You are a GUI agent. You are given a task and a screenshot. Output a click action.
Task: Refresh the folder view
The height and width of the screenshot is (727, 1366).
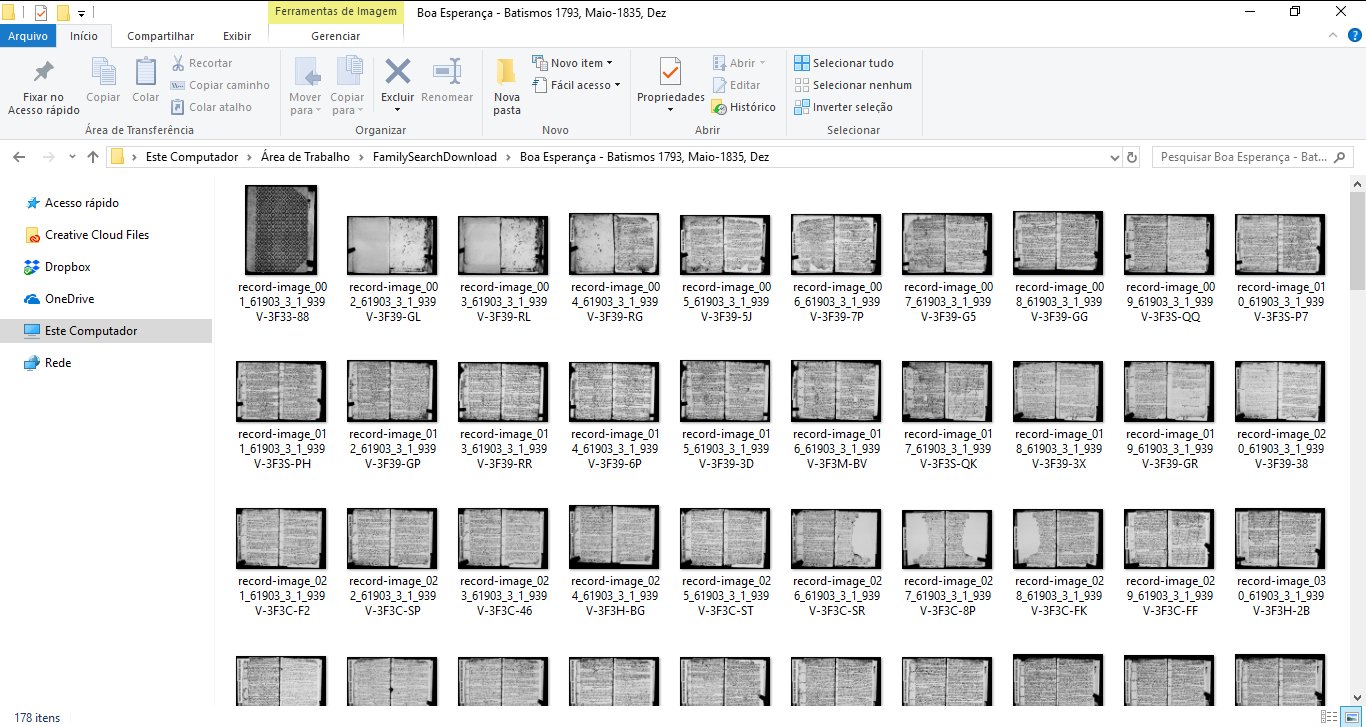tap(1132, 157)
